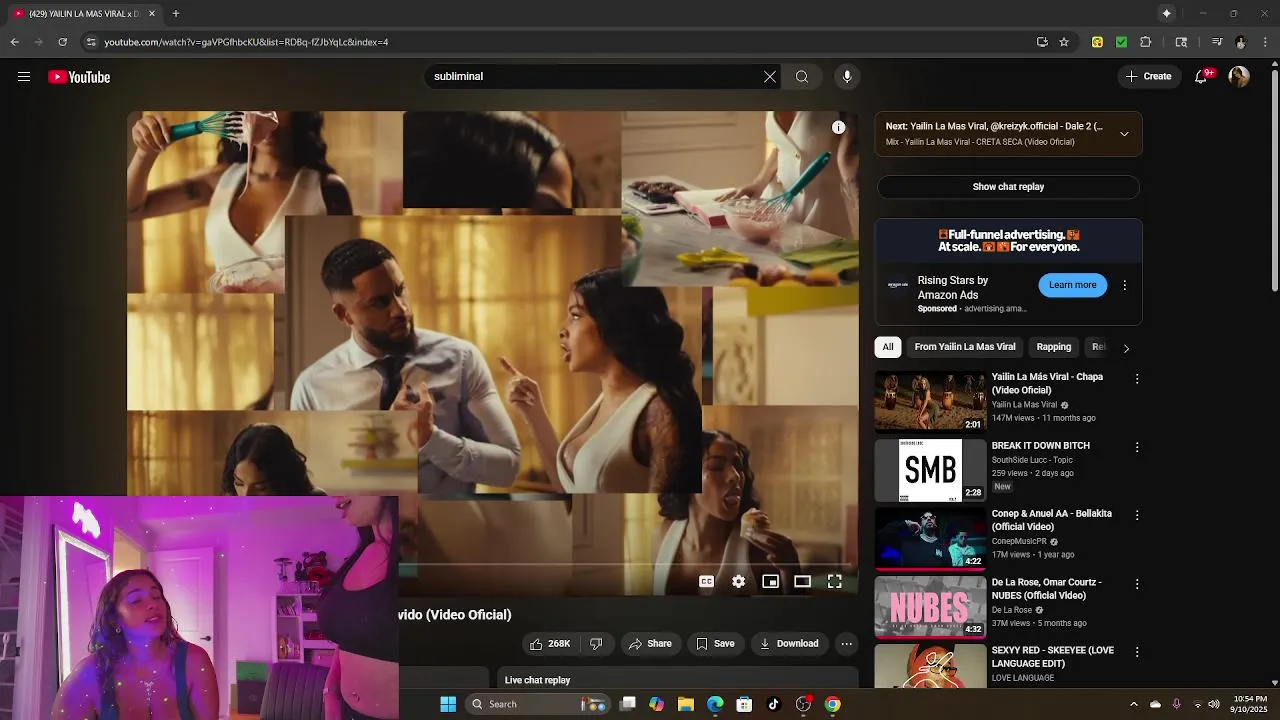Clear the search text with X

click(770, 77)
